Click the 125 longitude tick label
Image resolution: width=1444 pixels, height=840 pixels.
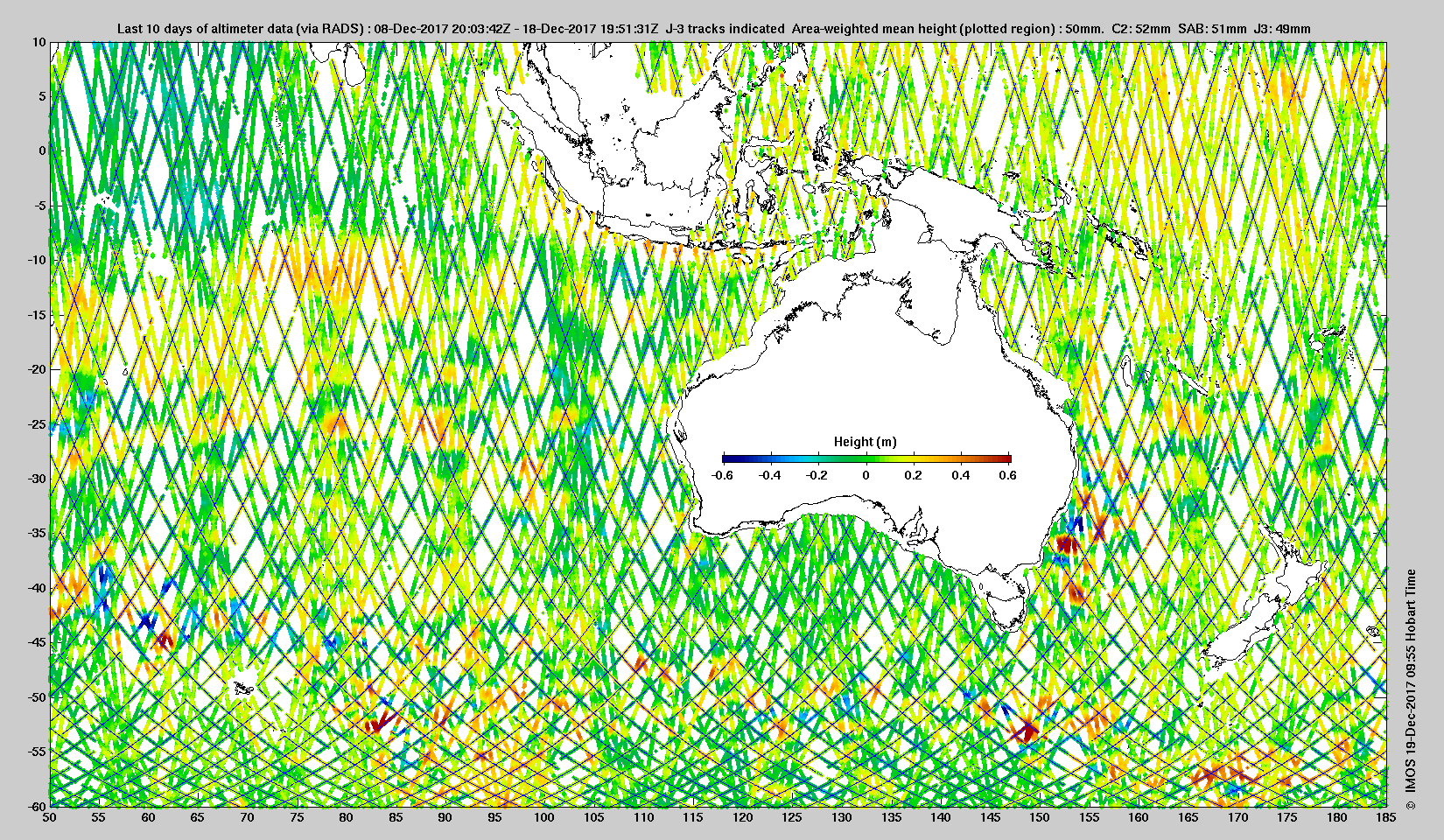[x=792, y=818]
